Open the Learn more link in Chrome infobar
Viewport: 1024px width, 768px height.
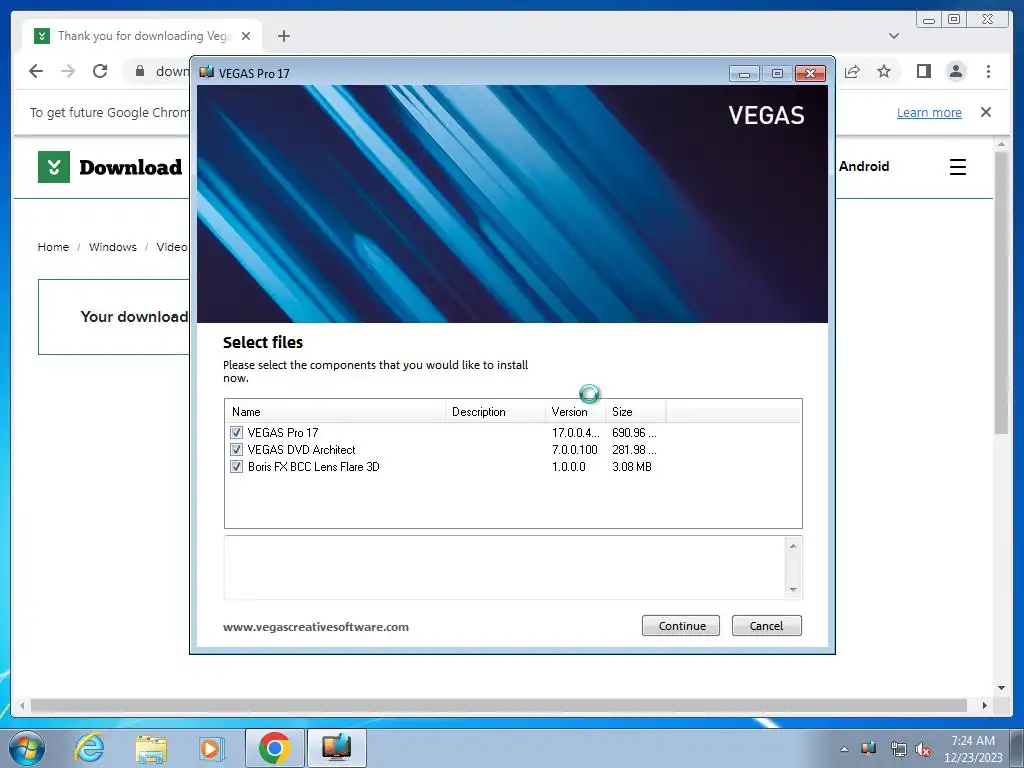tap(929, 112)
